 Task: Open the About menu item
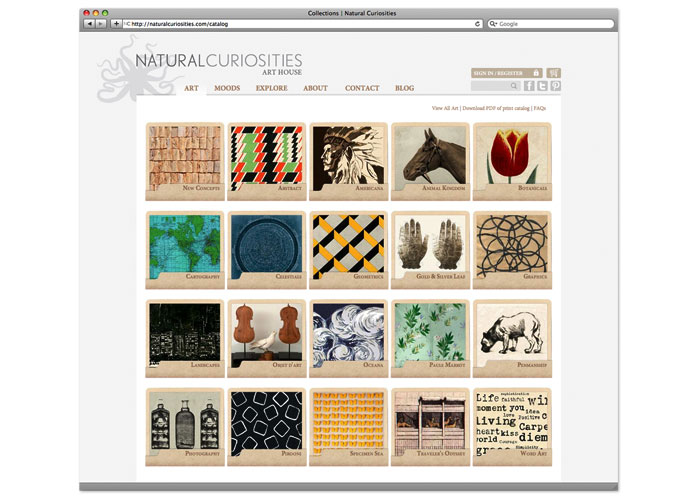tap(315, 88)
